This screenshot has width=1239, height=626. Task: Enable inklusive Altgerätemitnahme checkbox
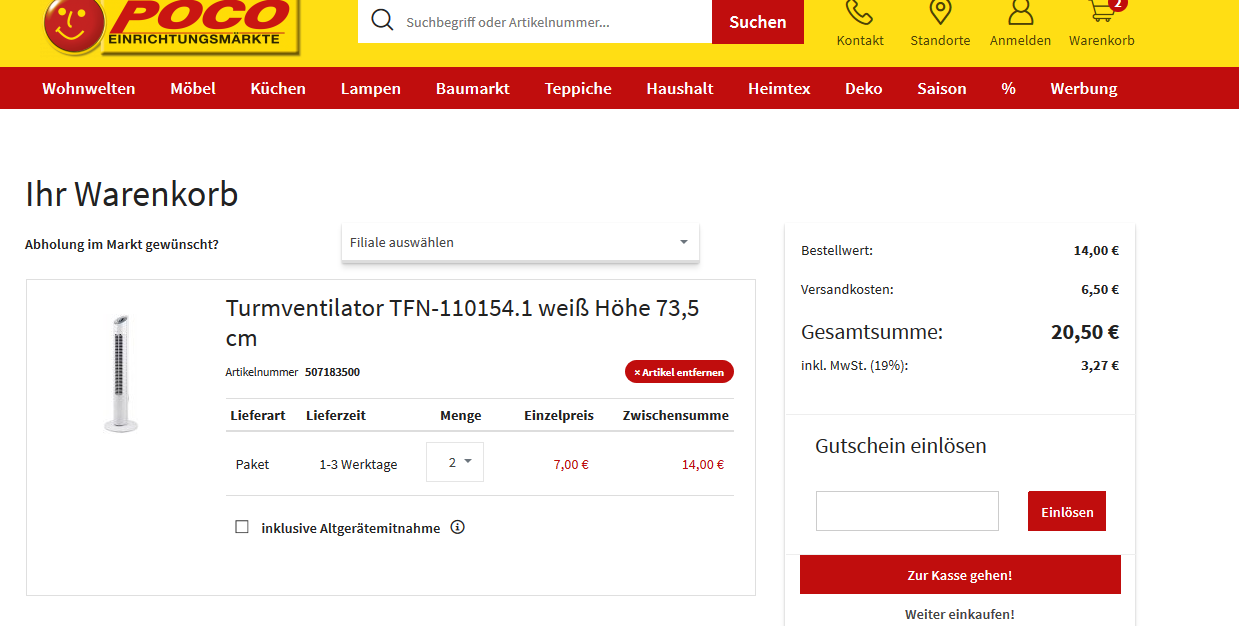[x=242, y=527]
